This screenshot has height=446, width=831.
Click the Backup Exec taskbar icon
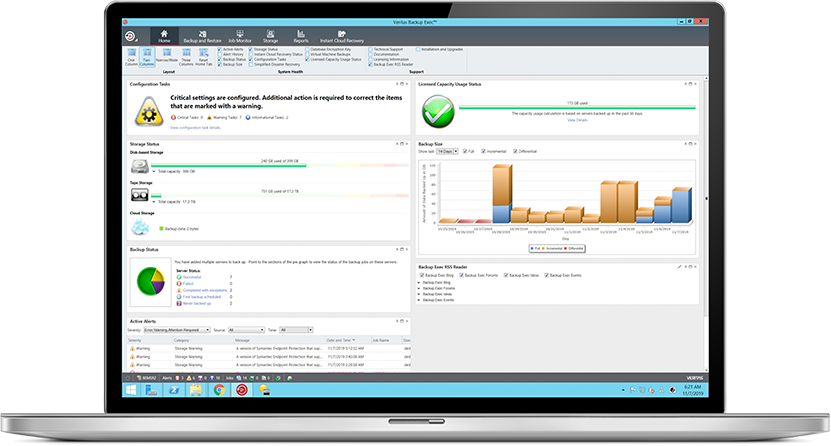point(242,390)
